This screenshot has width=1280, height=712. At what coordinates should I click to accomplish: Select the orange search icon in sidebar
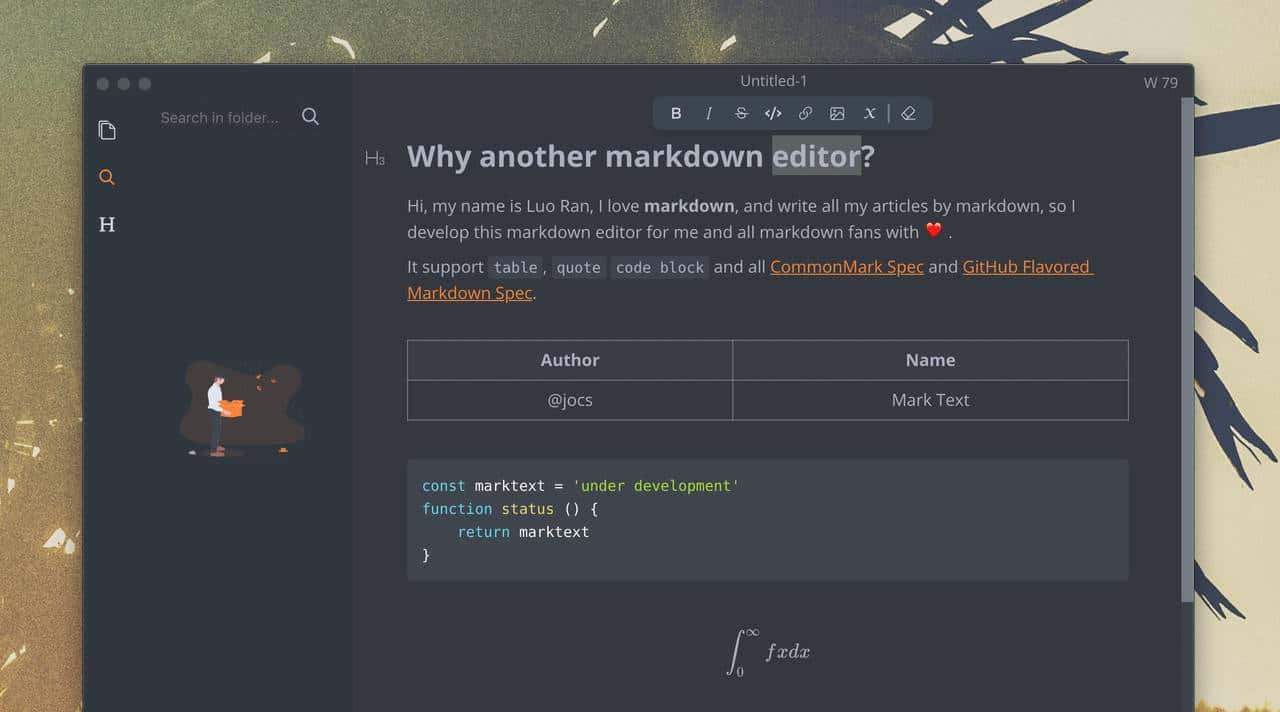(106, 177)
